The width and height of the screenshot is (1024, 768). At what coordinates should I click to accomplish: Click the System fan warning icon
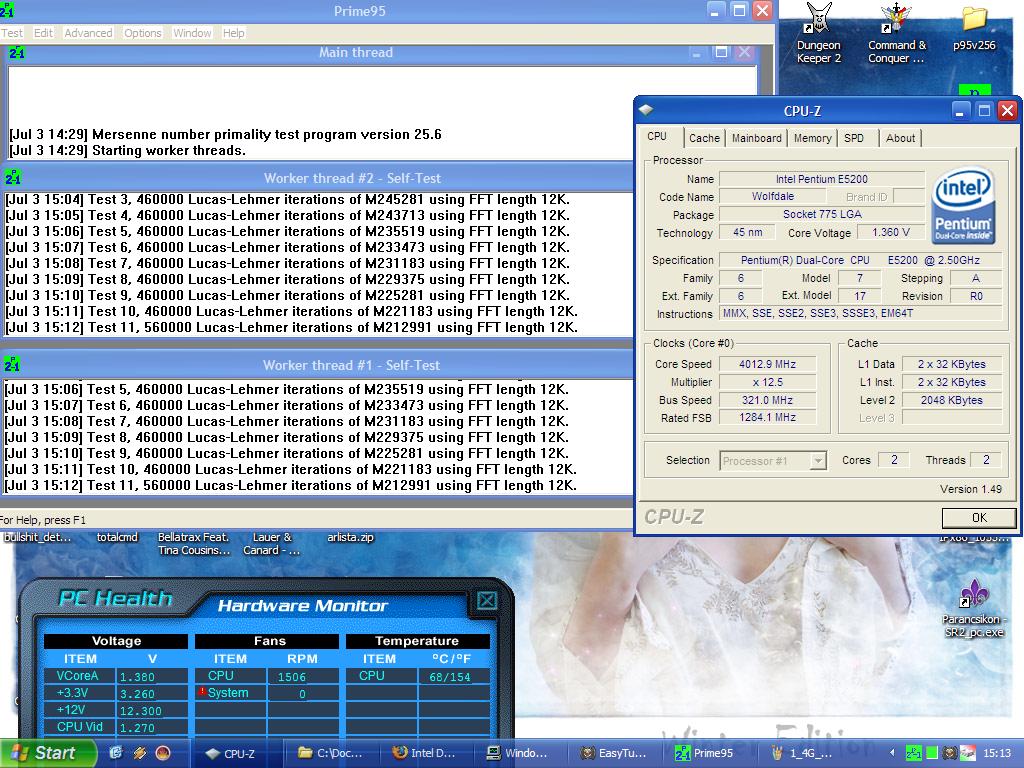pyautogui.click(x=202, y=692)
